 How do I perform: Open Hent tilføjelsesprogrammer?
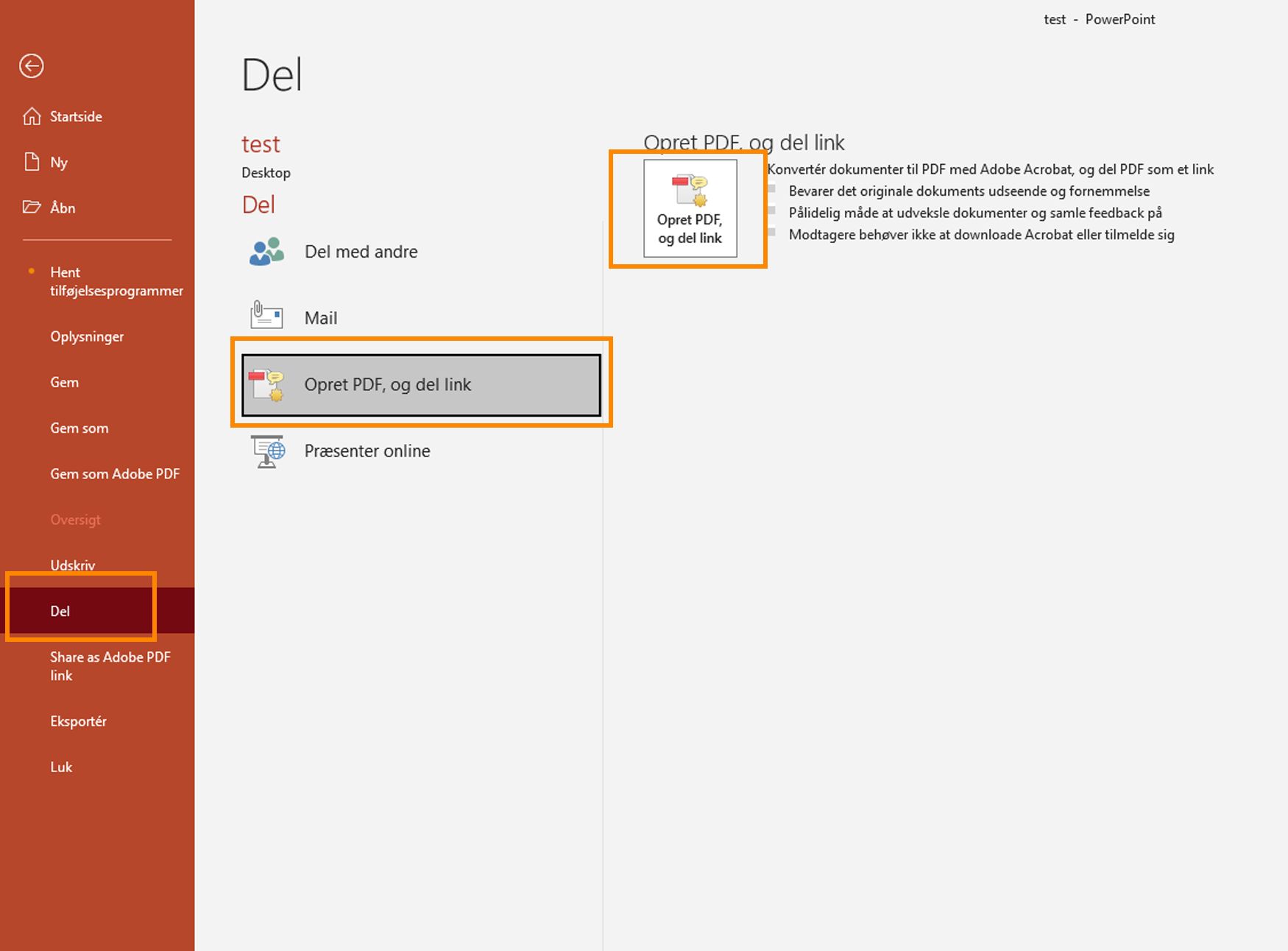(x=116, y=281)
